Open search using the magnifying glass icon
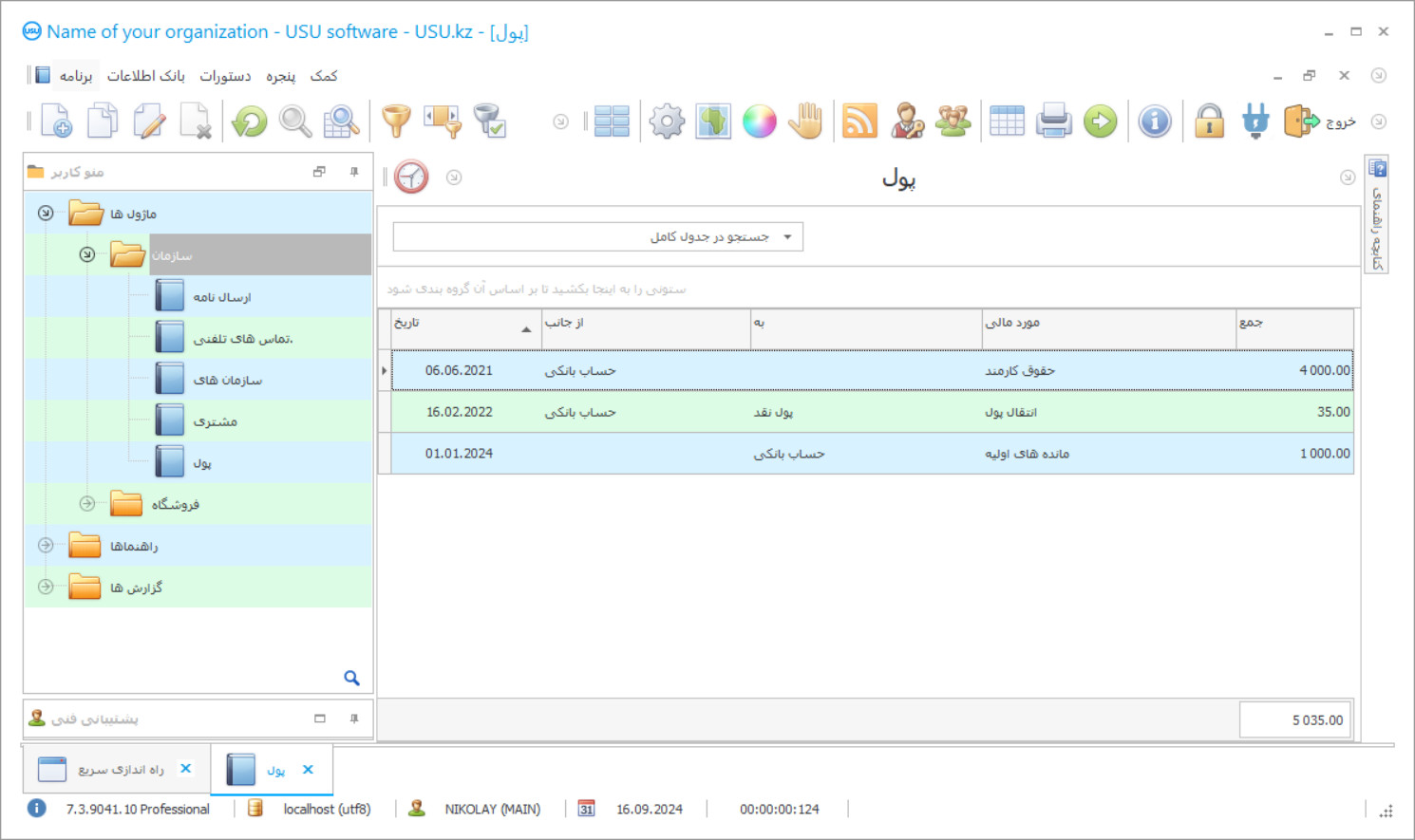The width and height of the screenshot is (1415, 840). [x=294, y=121]
